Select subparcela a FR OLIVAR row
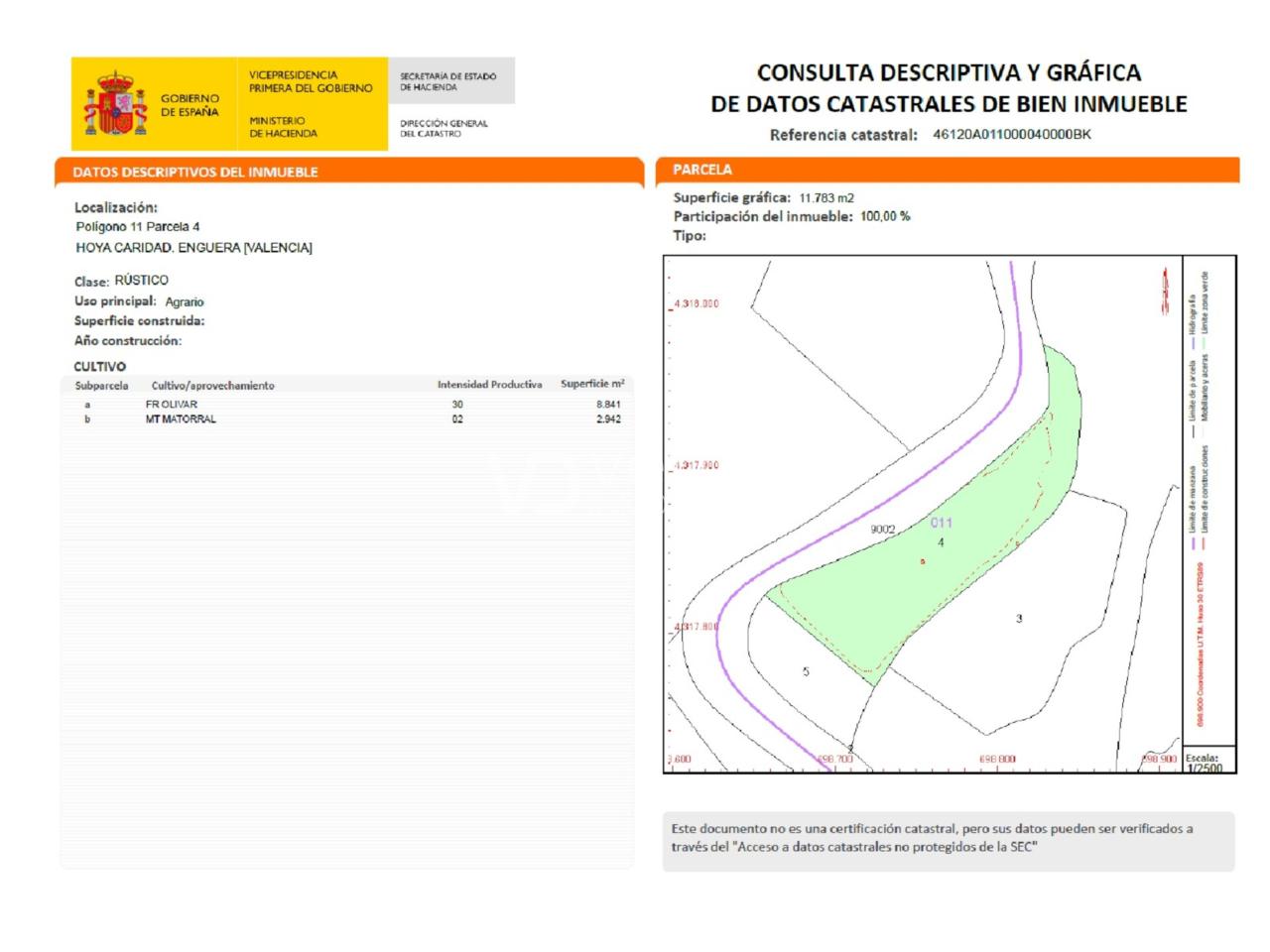 pos(347,405)
